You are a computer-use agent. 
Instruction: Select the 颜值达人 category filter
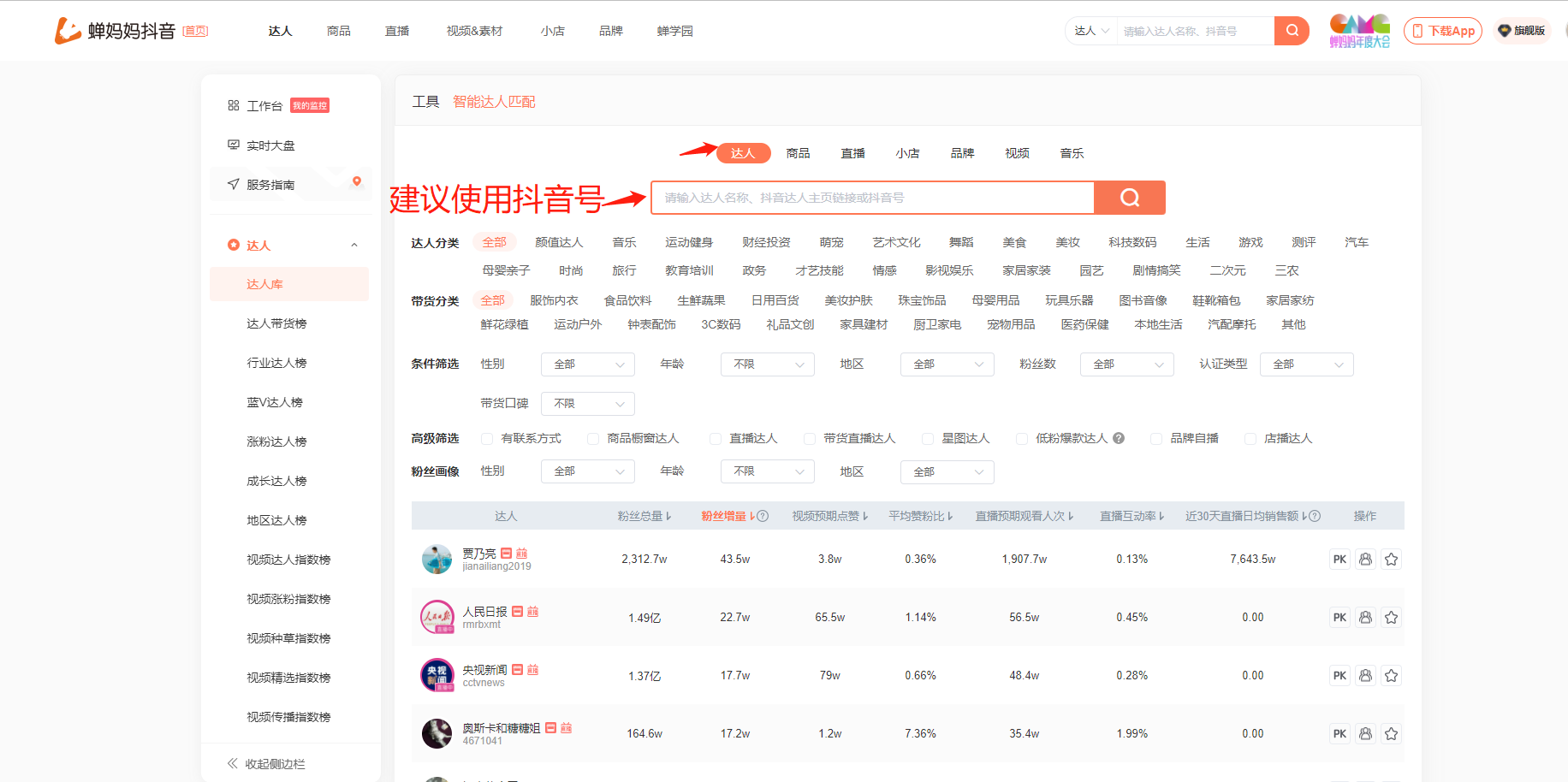[x=559, y=242]
